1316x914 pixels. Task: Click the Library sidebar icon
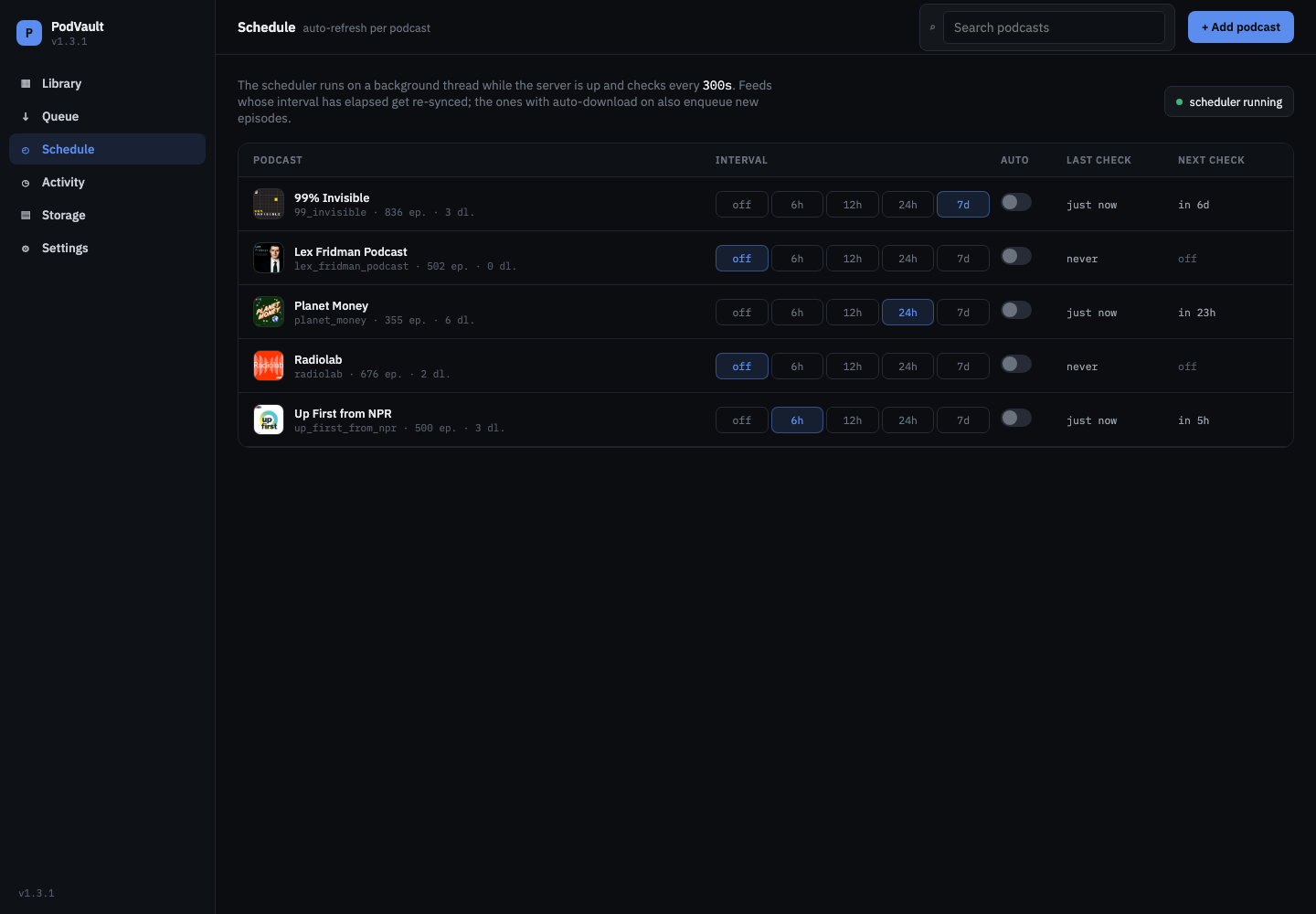[26, 83]
